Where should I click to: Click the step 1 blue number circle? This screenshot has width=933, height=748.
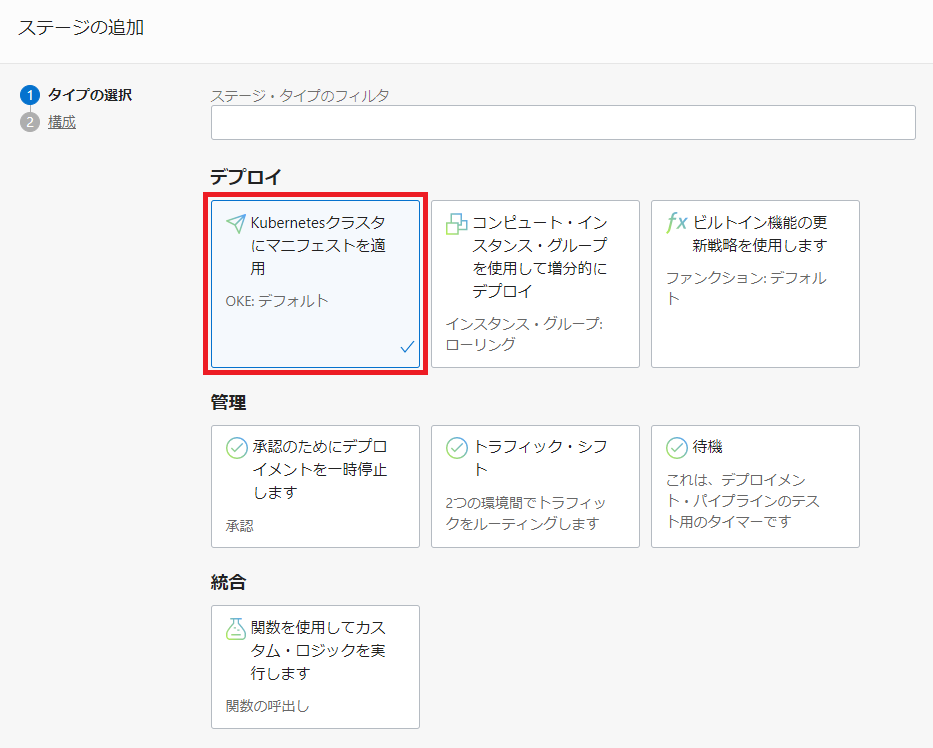click(x=29, y=95)
